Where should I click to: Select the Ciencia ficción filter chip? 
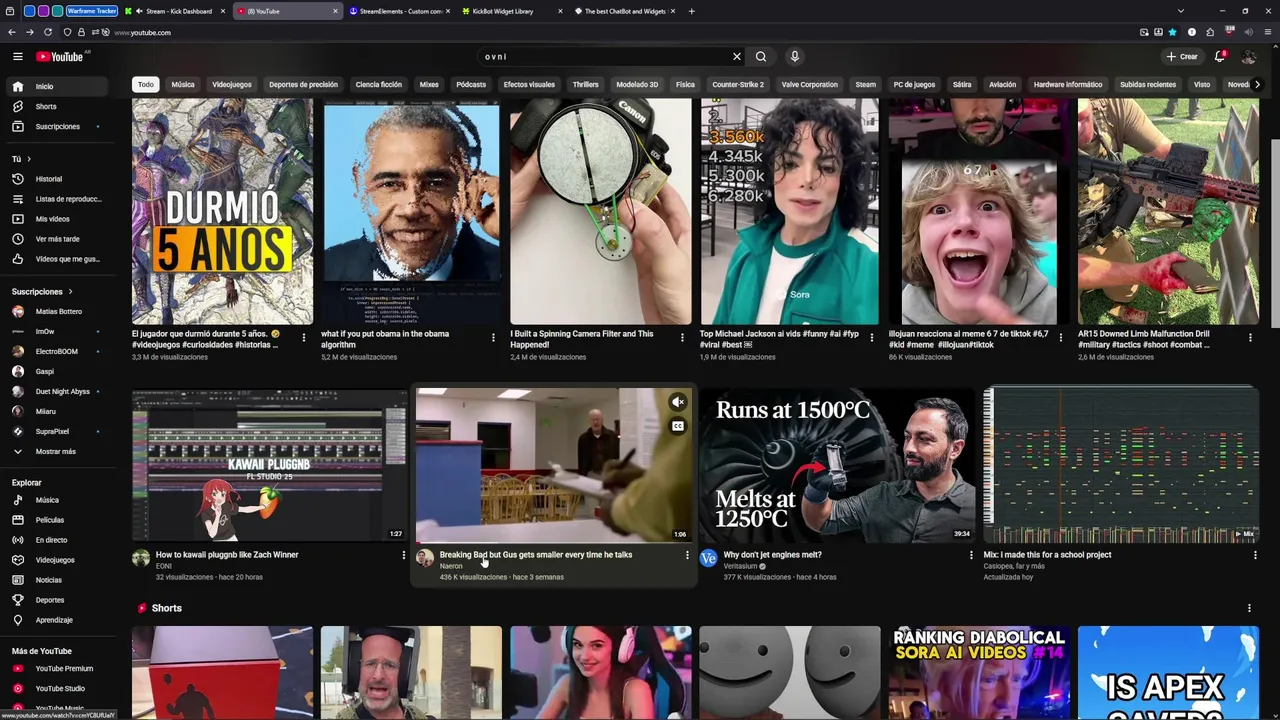[x=379, y=85]
